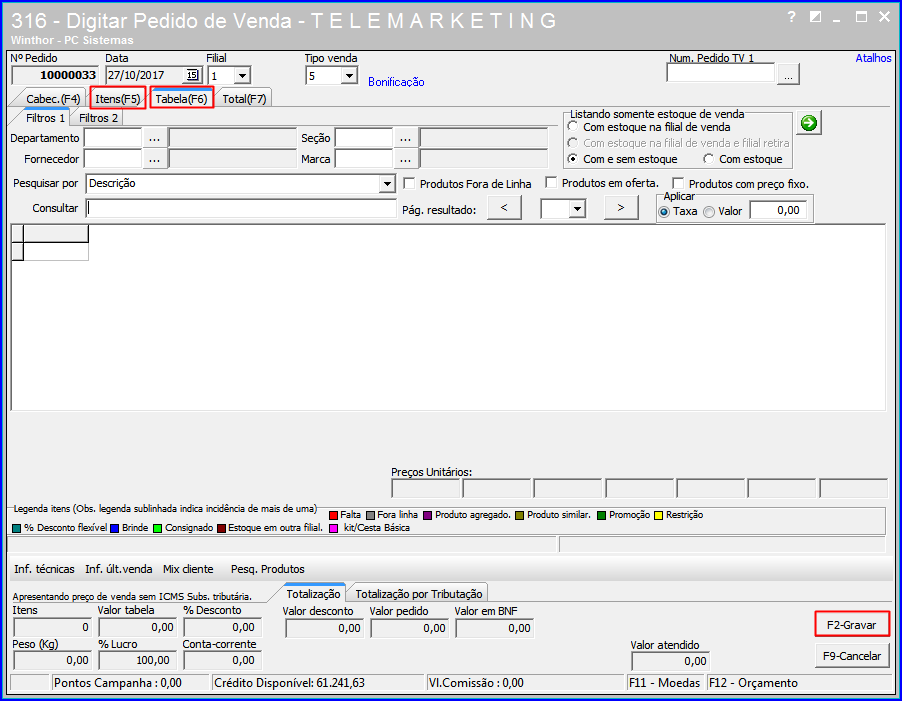Select Com estoque na filial de venda
Viewport: 902px width, 701px height.
(x=573, y=126)
